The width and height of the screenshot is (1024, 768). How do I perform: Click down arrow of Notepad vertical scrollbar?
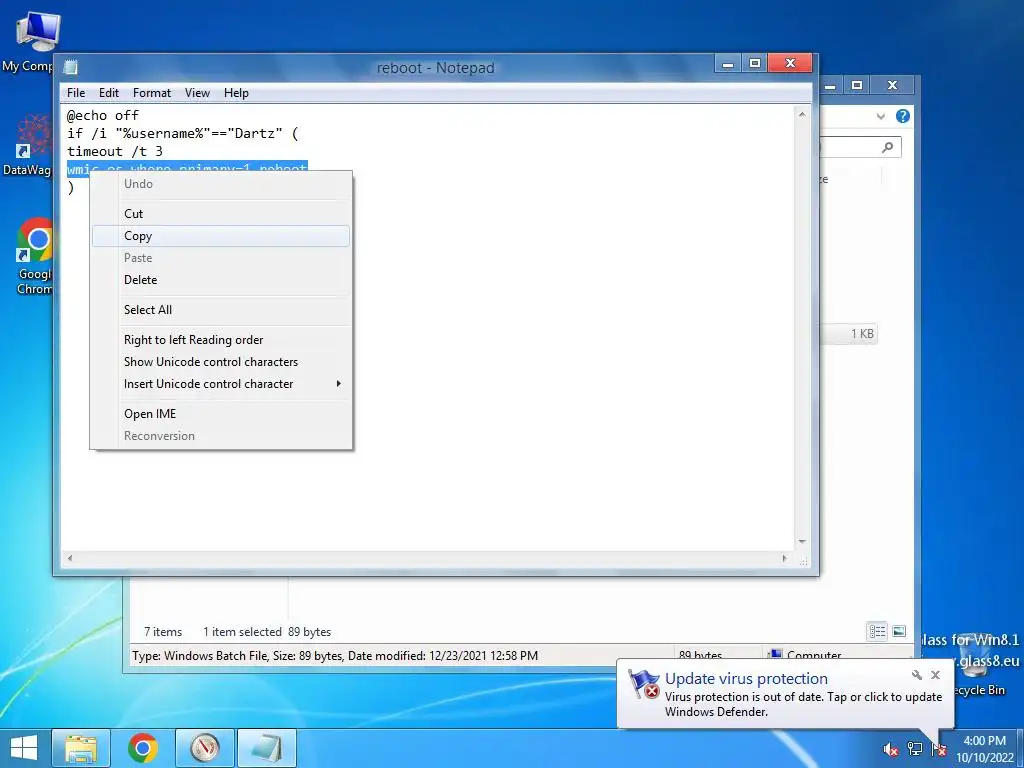click(802, 542)
